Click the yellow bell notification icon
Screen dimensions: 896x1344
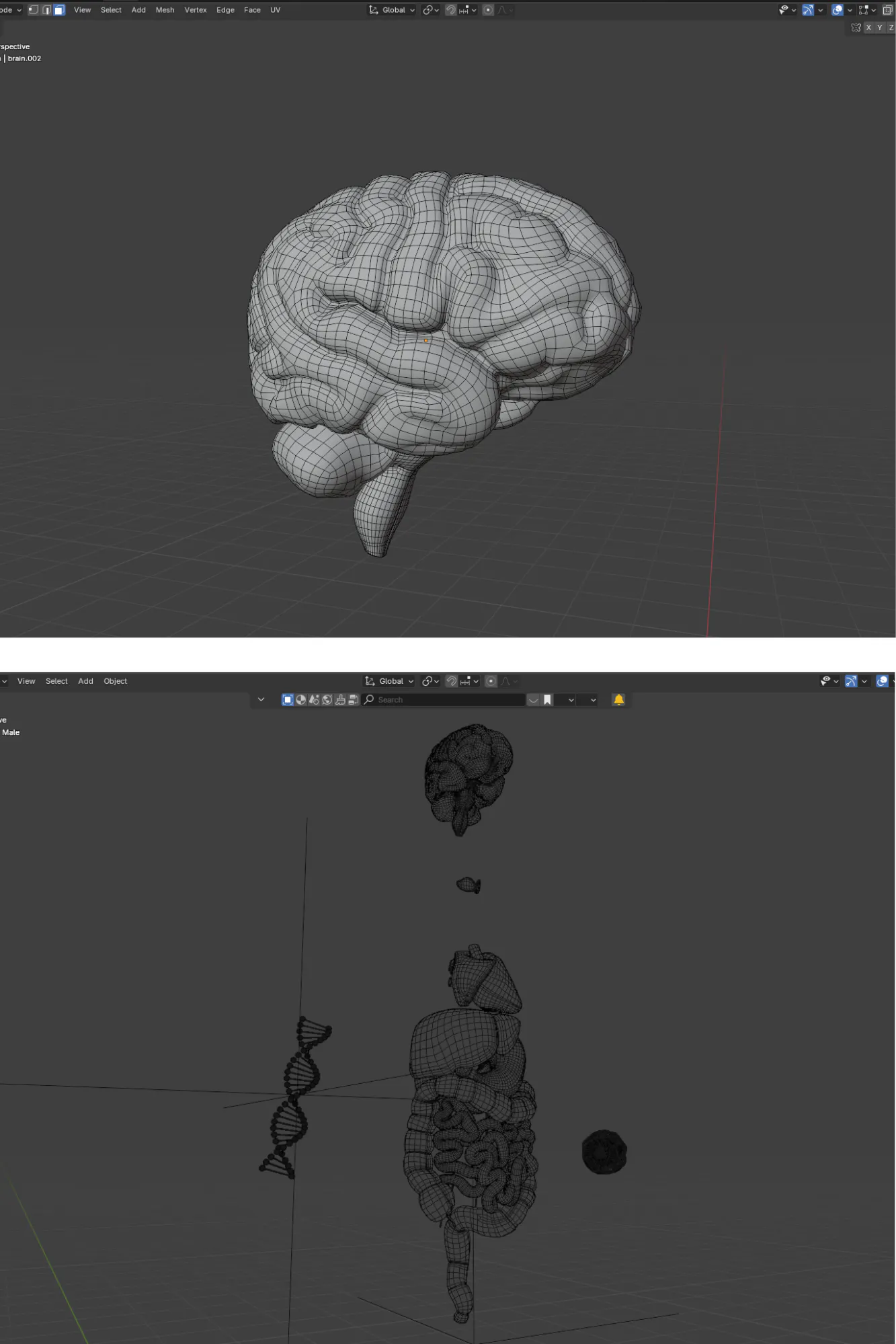point(618,700)
